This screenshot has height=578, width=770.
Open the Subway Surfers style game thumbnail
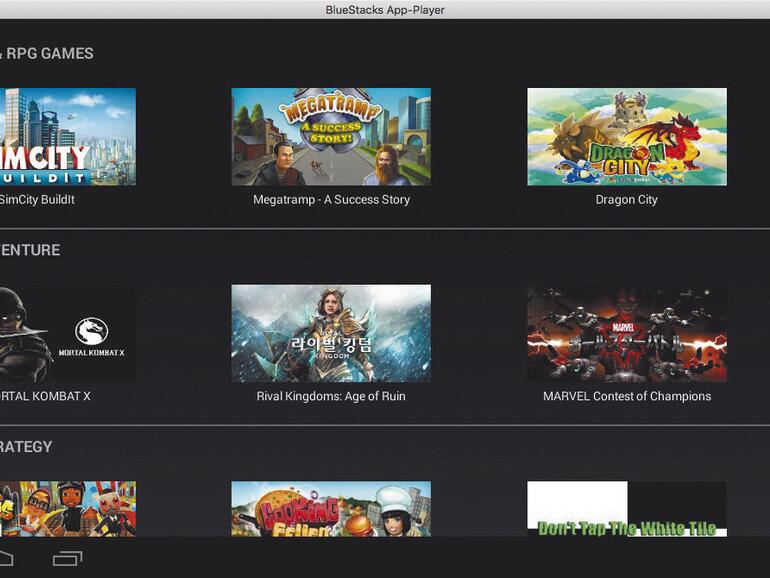pos(68,509)
